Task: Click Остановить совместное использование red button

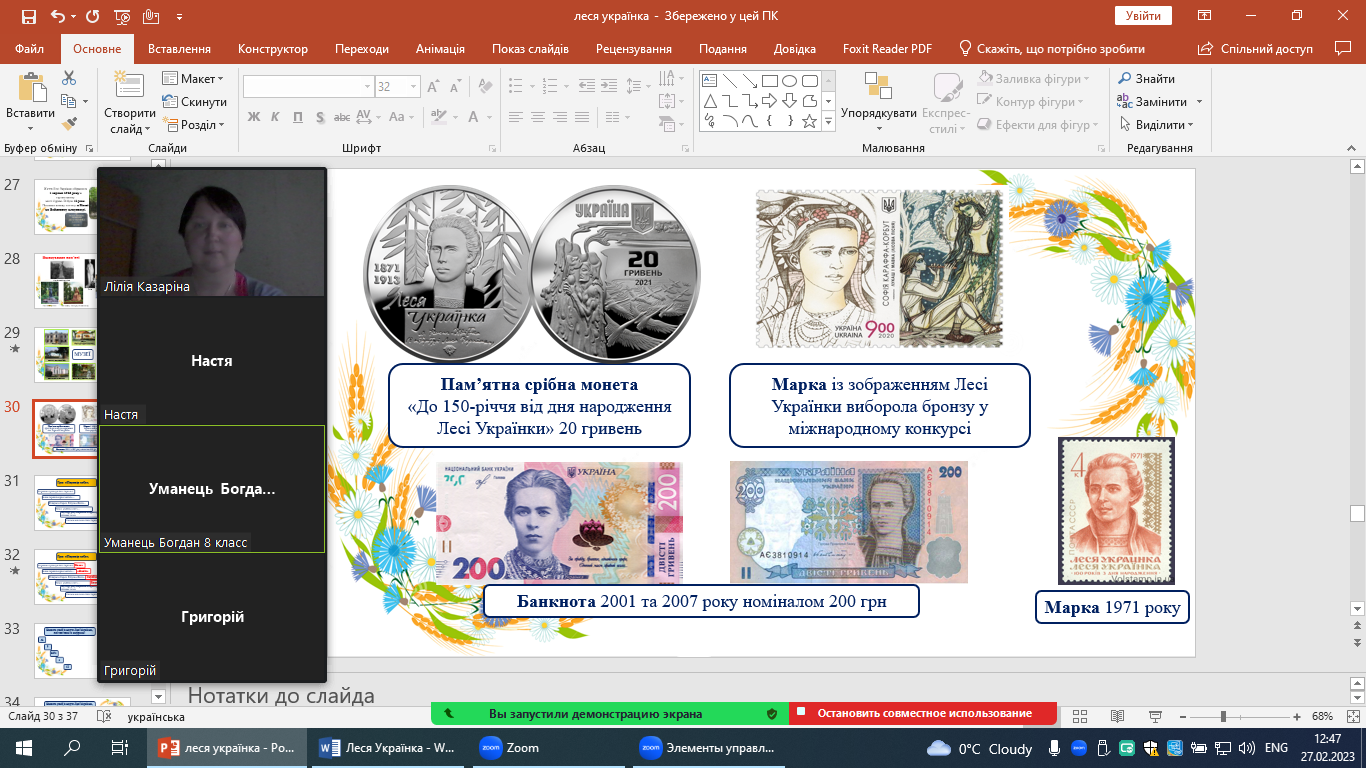Action: point(923,714)
